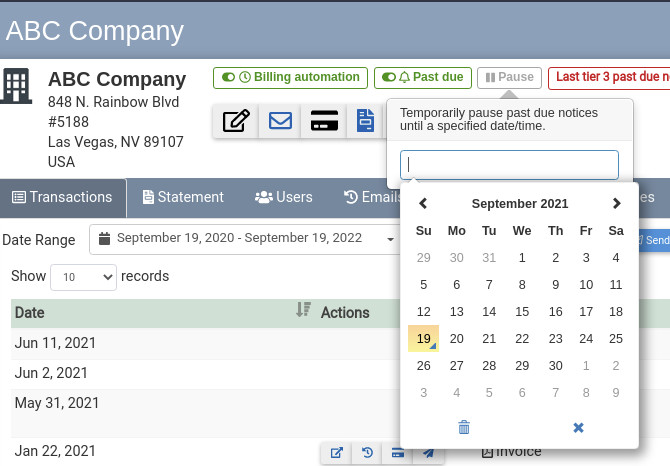
Task: Select September 19 in the calendar
Action: (424, 339)
